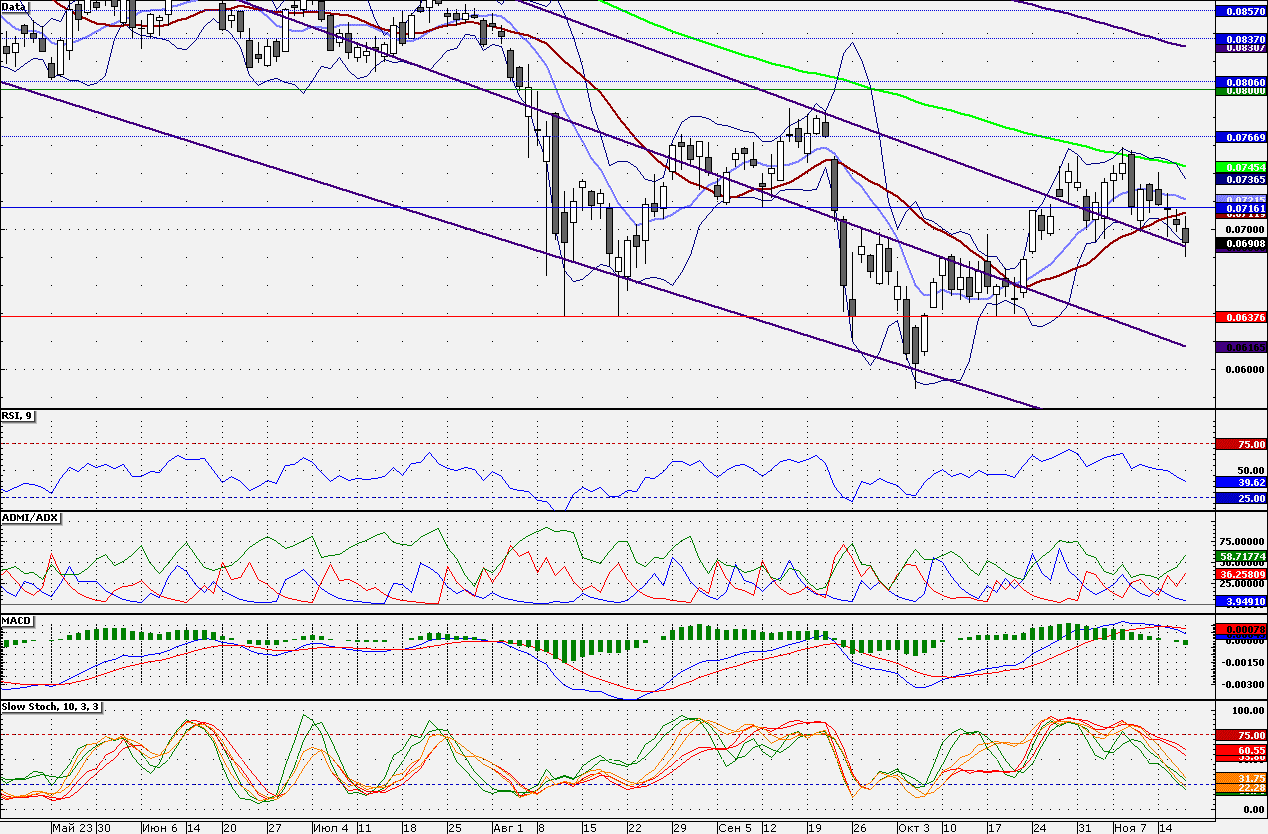This screenshot has width=1268, height=834.
Task: Click the Ноя 7 date on time axis
Action: (1131, 828)
